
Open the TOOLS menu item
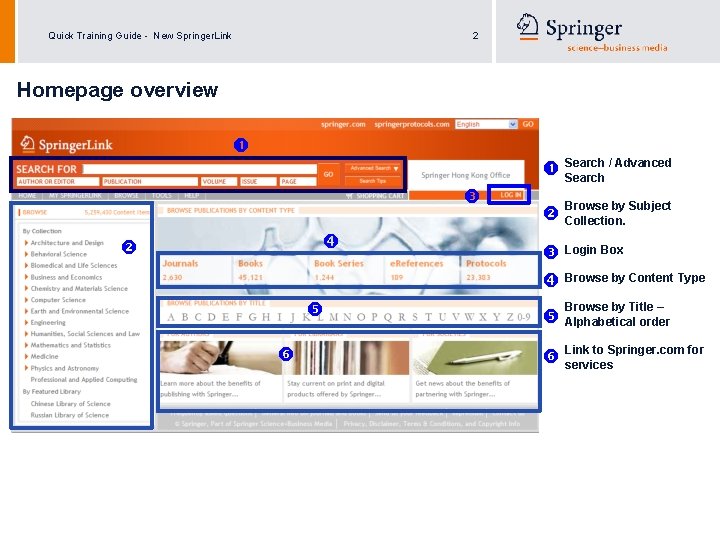[162, 196]
